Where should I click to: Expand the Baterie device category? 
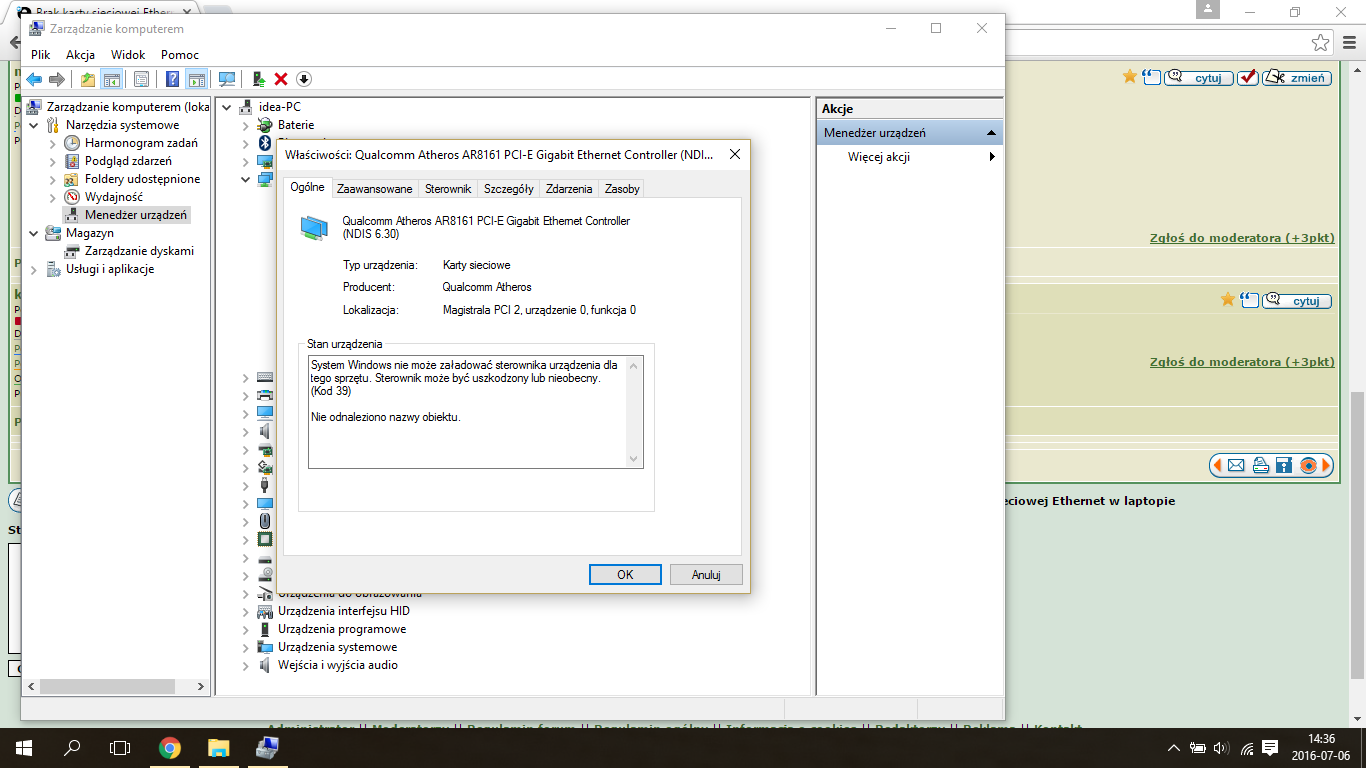[x=246, y=125]
